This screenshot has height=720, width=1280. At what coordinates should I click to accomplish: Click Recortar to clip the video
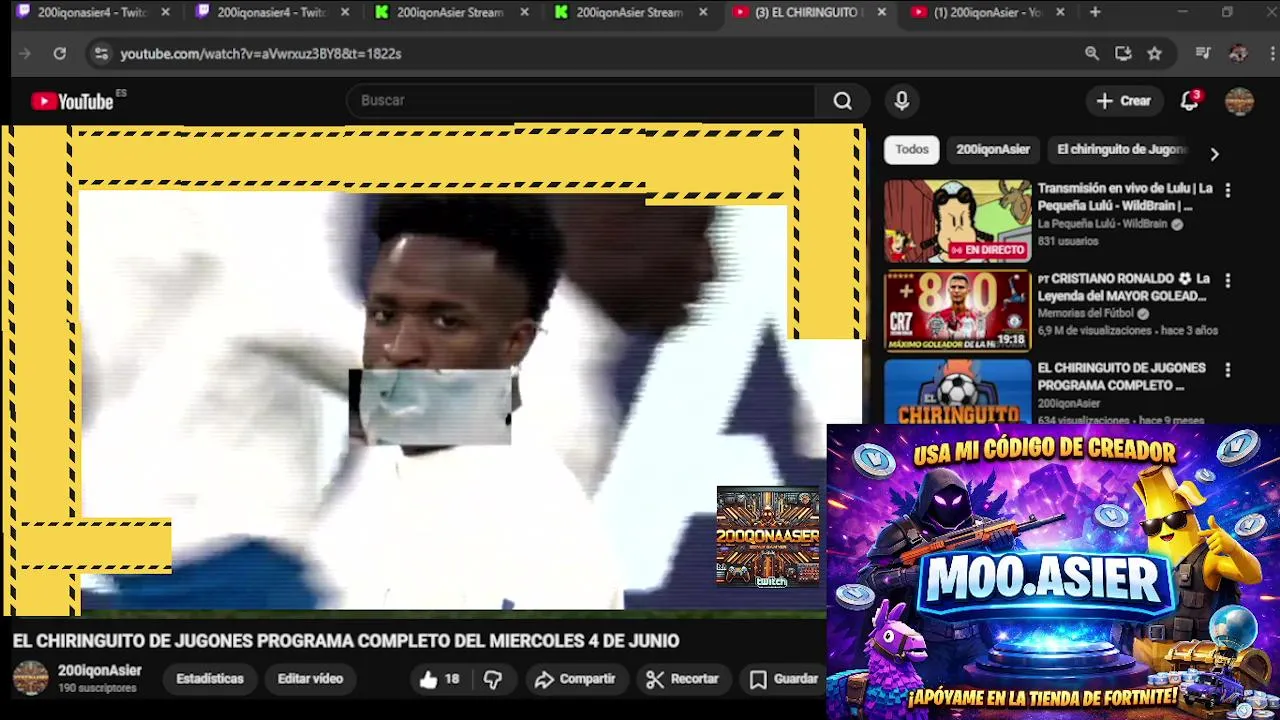pyautogui.click(x=683, y=680)
